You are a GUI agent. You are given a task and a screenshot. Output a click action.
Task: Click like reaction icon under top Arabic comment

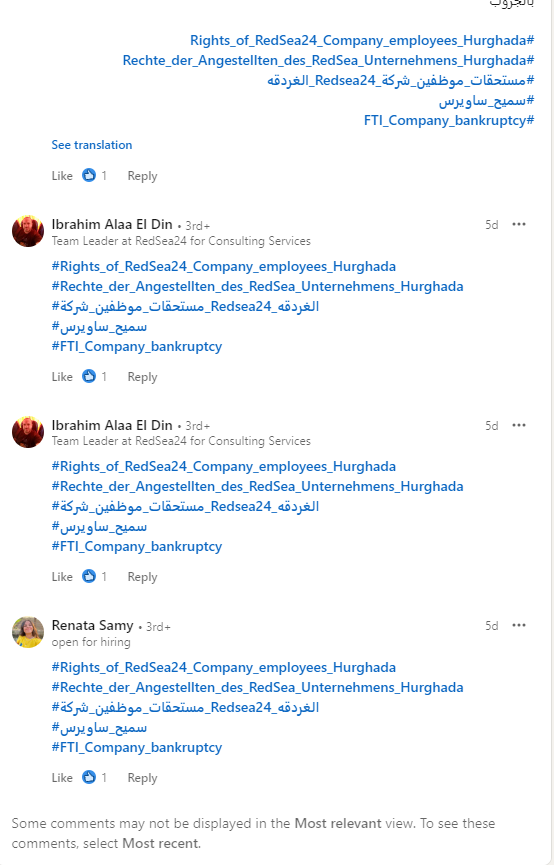coord(89,175)
